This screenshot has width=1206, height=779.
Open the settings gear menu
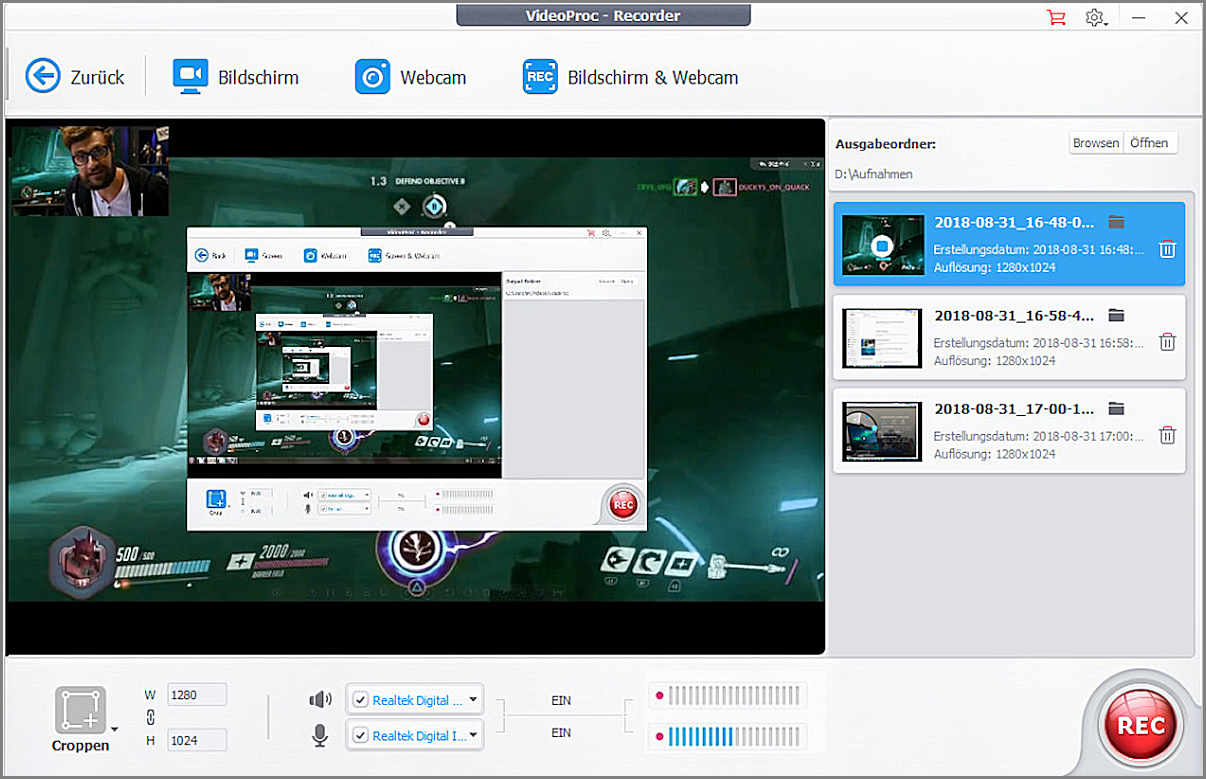(1094, 17)
